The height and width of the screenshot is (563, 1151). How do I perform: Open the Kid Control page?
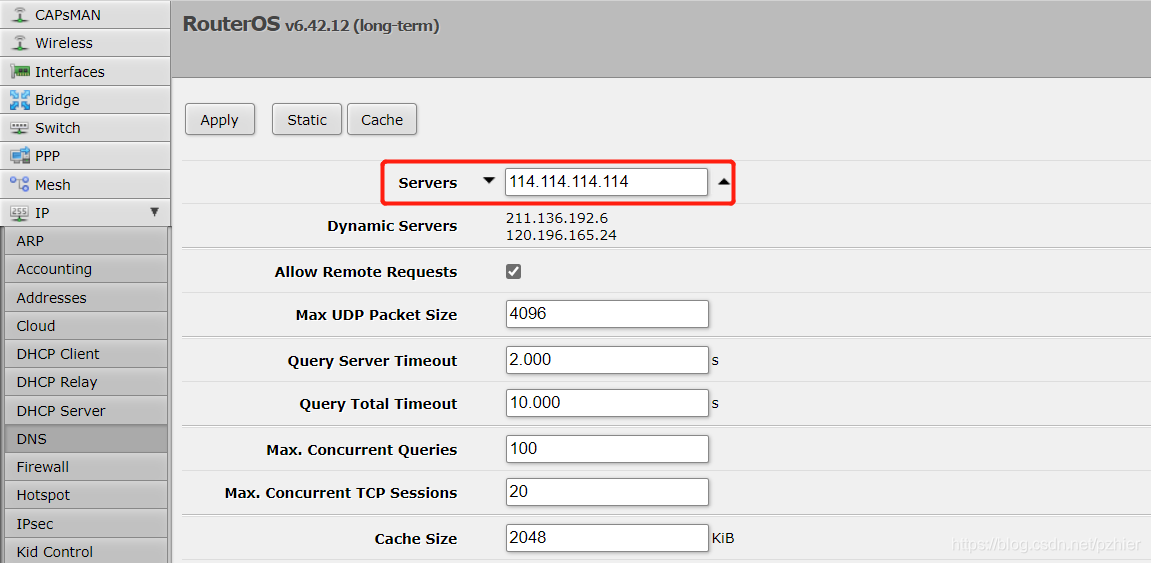[x=85, y=551]
